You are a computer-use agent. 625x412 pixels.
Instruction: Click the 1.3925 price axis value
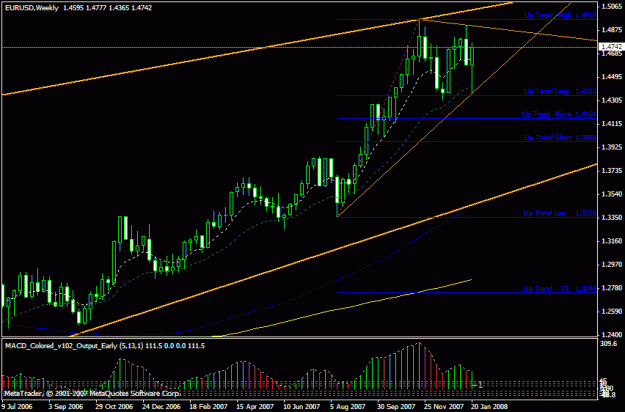pyautogui.click(x=612, y=147)
